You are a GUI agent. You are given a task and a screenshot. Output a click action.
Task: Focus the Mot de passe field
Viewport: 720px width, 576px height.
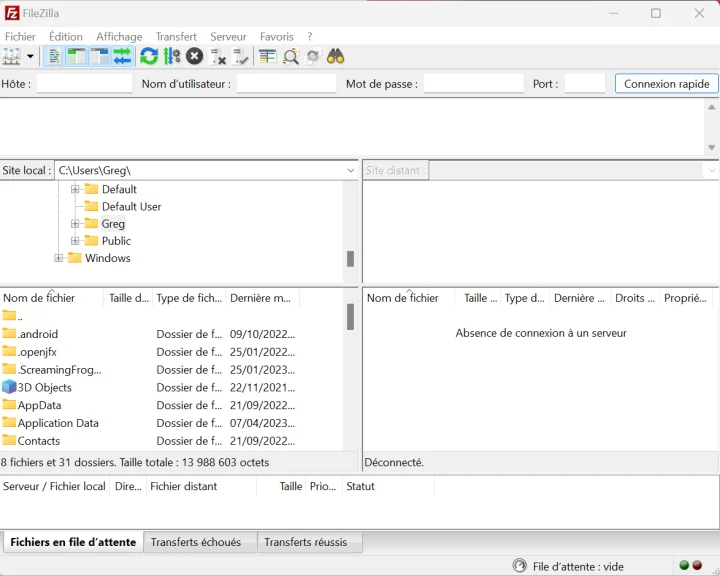473,84
